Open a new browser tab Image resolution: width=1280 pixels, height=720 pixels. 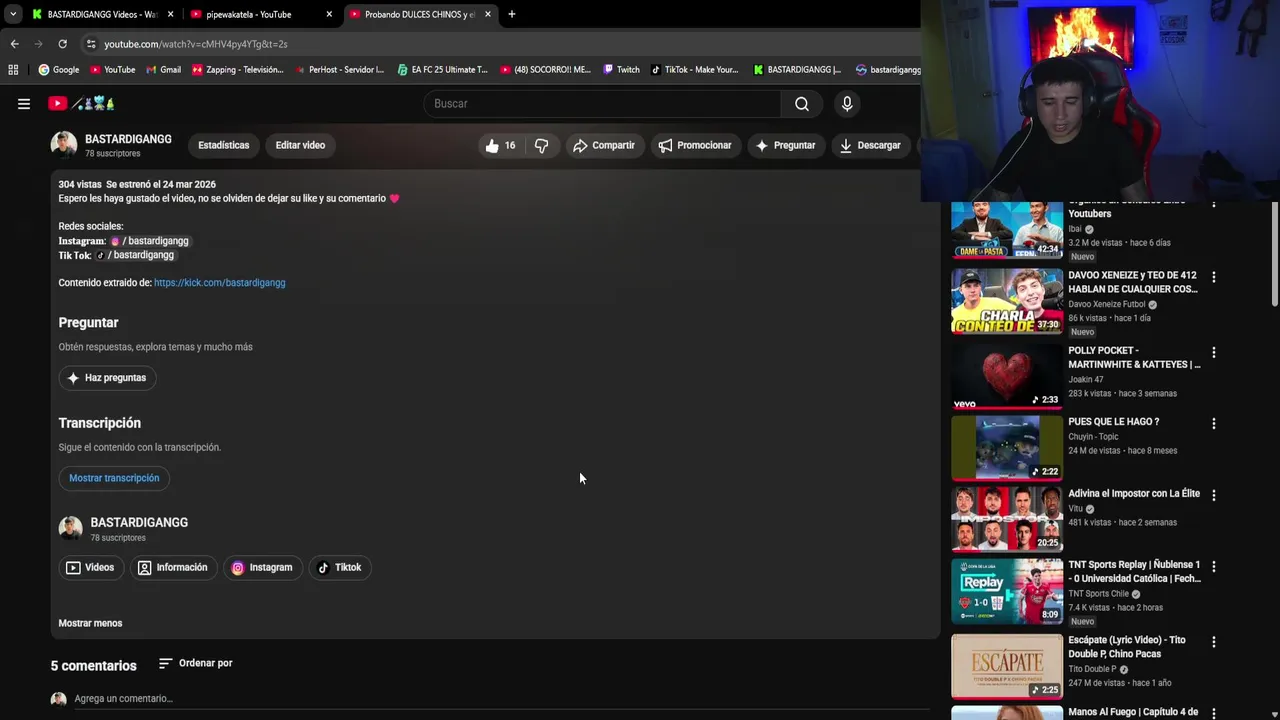pyautogui.click(x=511, y=14)
